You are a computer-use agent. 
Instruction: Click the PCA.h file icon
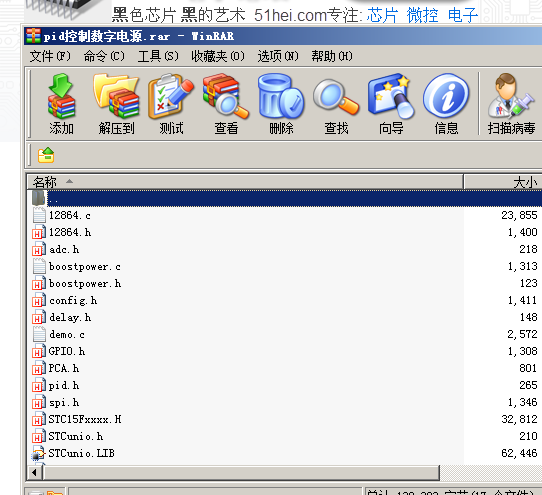[x=39, y=368]
